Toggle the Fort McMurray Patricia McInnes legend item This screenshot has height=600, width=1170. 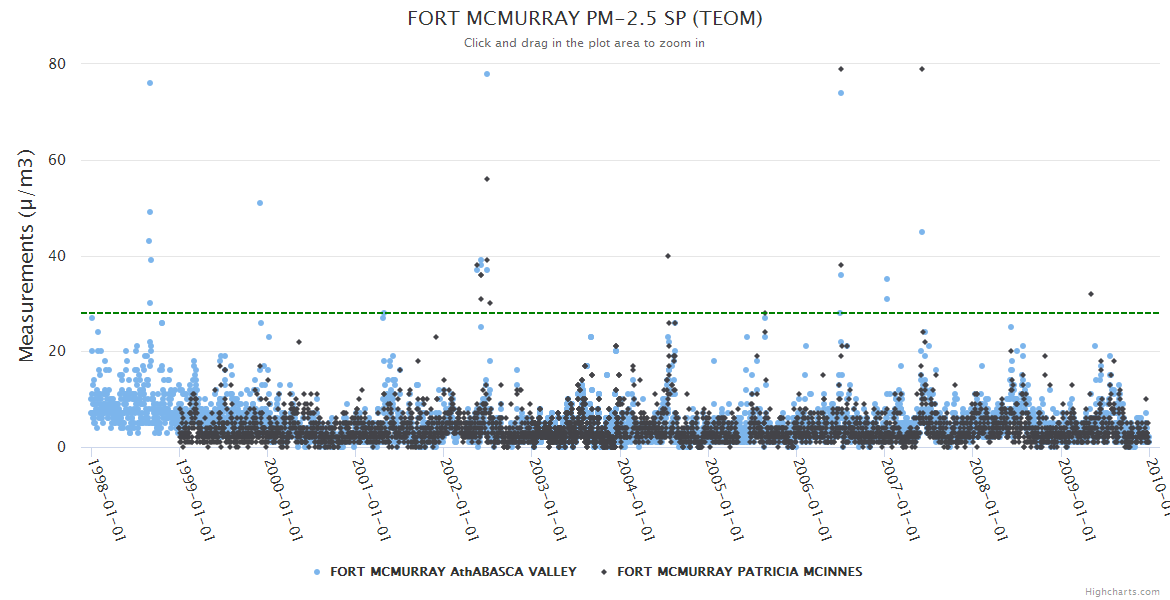coord(739,572)
